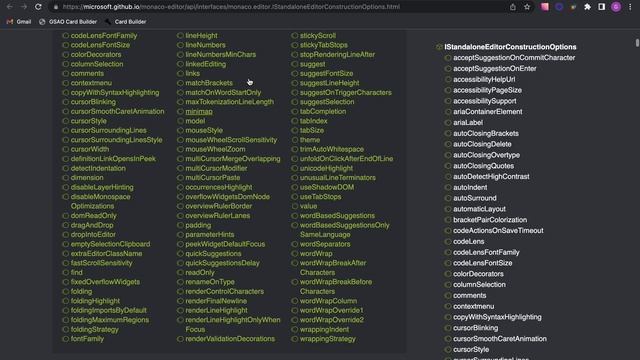Click the property icon beside matchBrackets
640x360 pixels.
[180, 83]
